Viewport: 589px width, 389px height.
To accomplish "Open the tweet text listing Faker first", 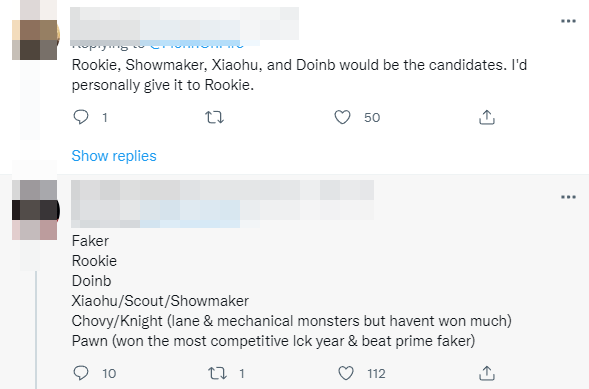I will coord(291,291).
